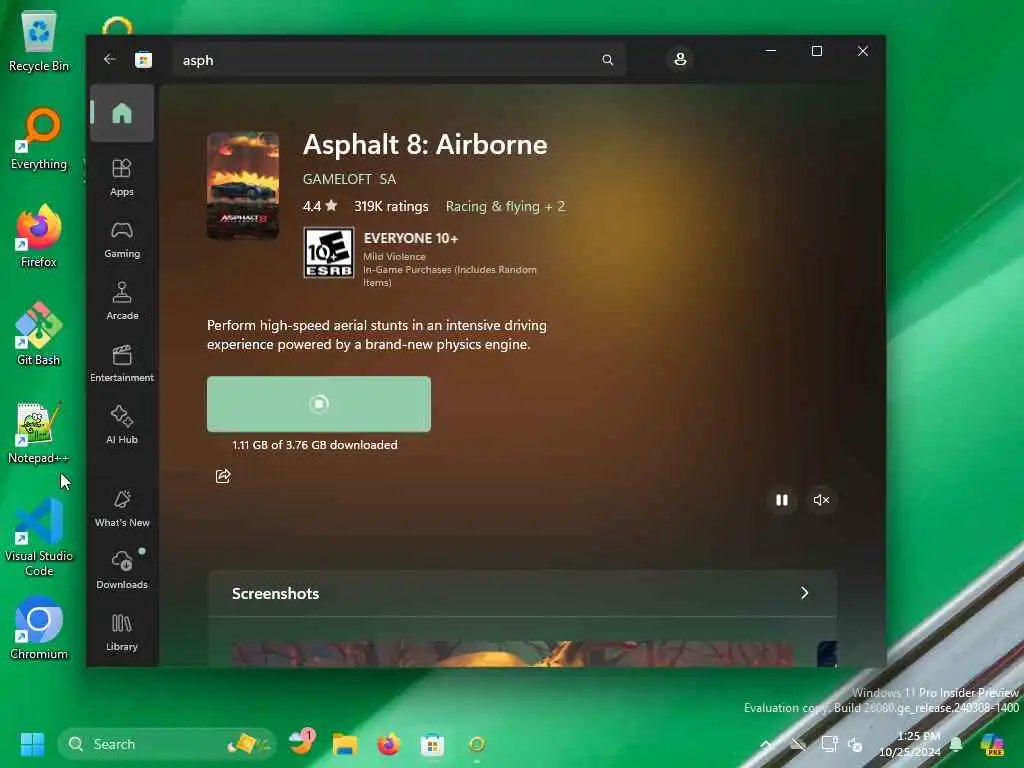Click the Asphalt 8 app cover thumbnail

tap(243, 186)
